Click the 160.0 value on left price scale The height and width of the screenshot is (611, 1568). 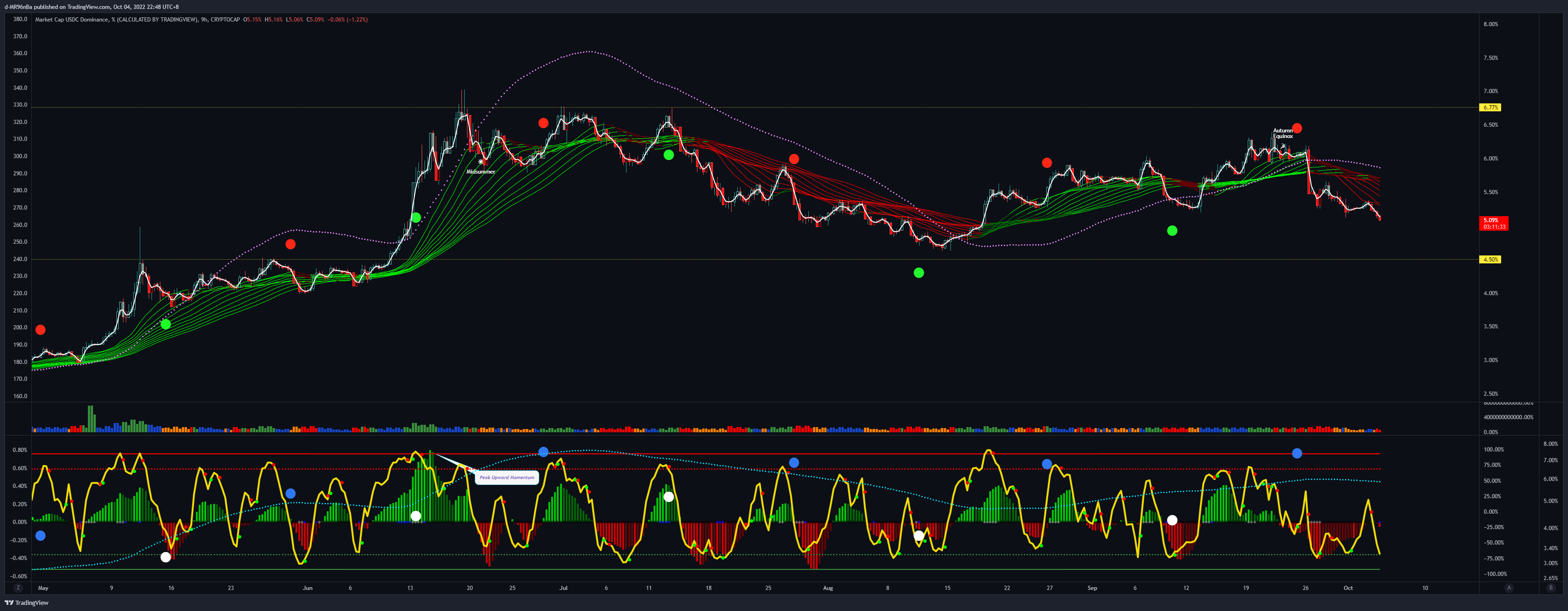click(20, 396)
